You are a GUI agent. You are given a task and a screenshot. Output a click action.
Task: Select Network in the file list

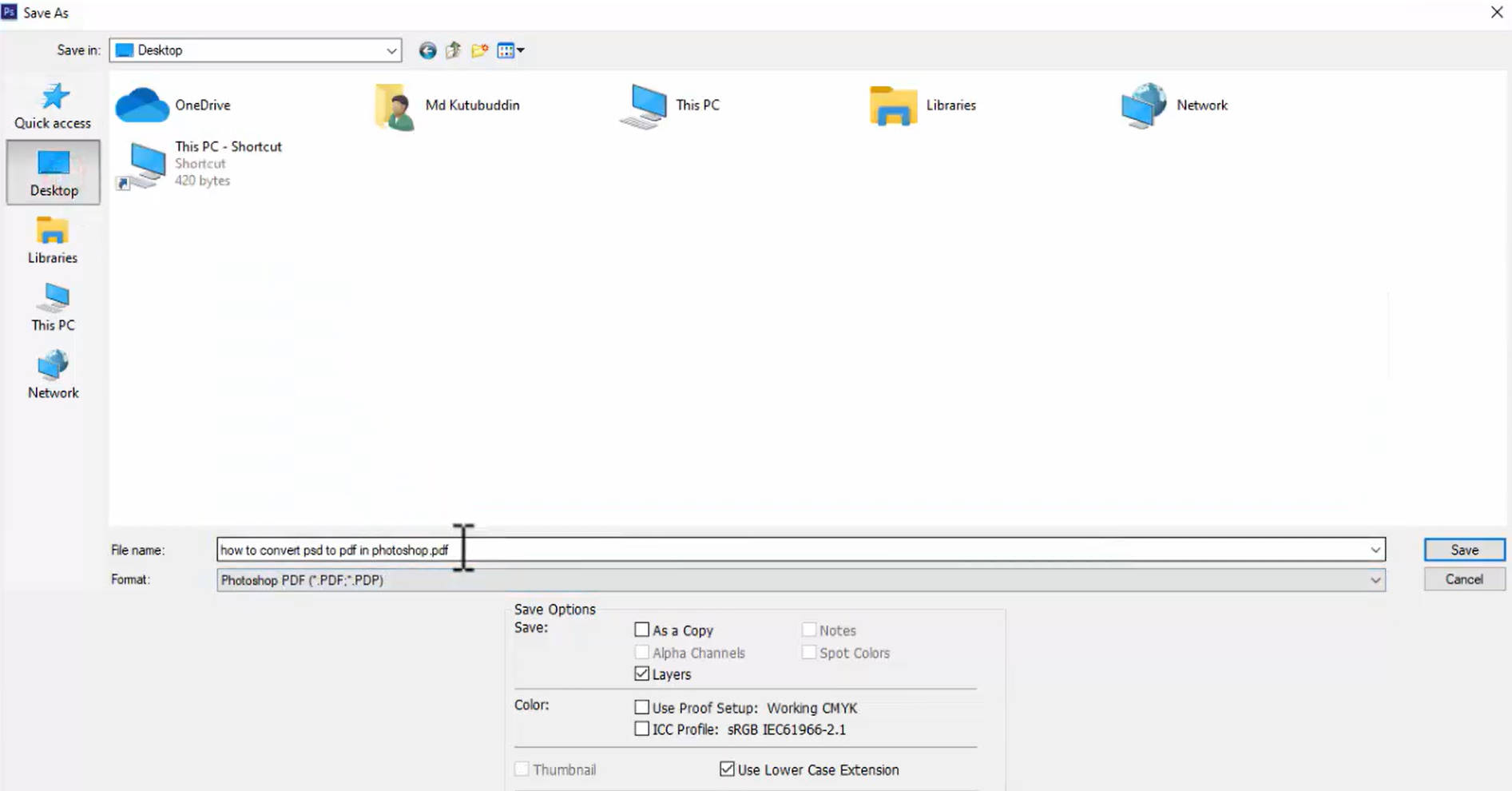(1174, 105)
